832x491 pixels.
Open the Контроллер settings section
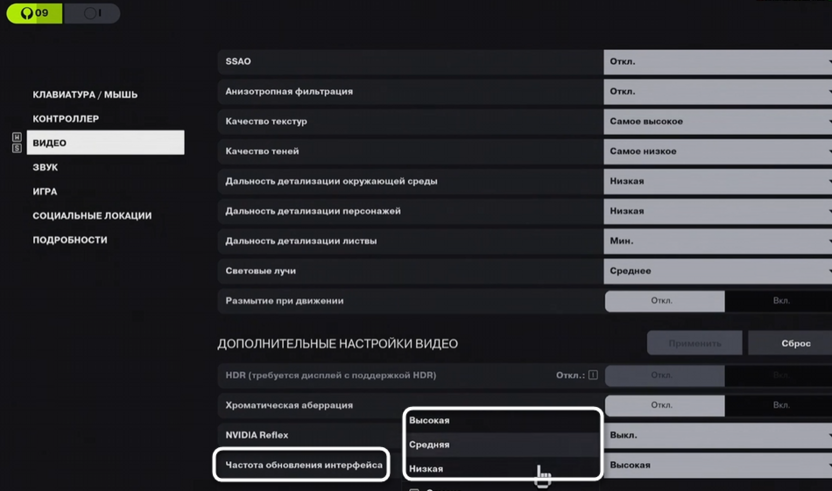point(66,119)
